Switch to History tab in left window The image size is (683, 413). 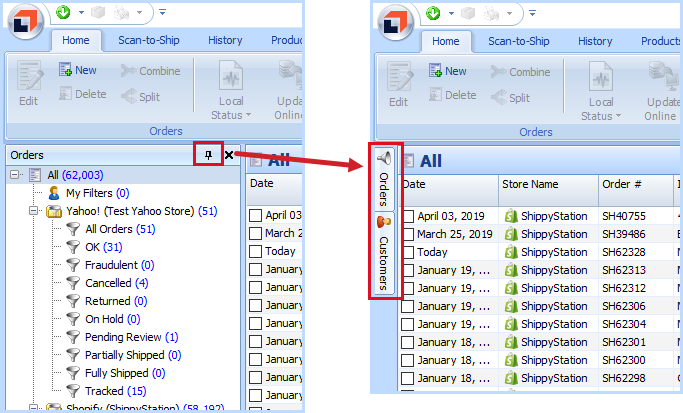(225, 40)
